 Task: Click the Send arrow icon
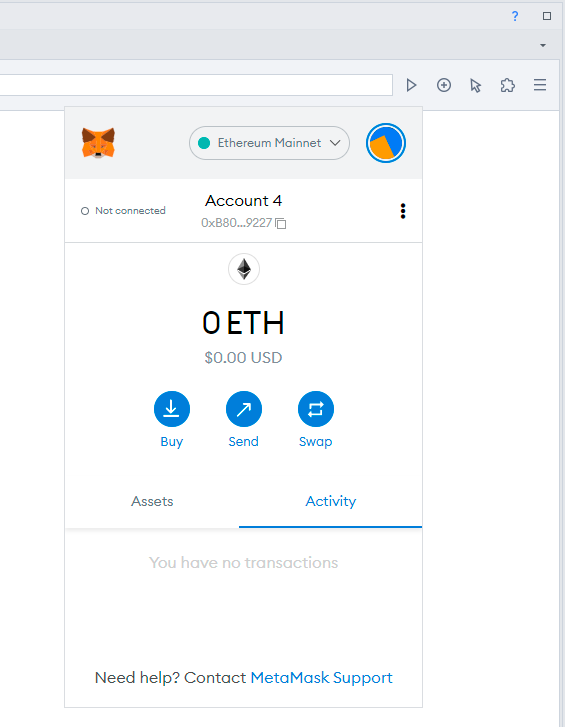[244, 409]
